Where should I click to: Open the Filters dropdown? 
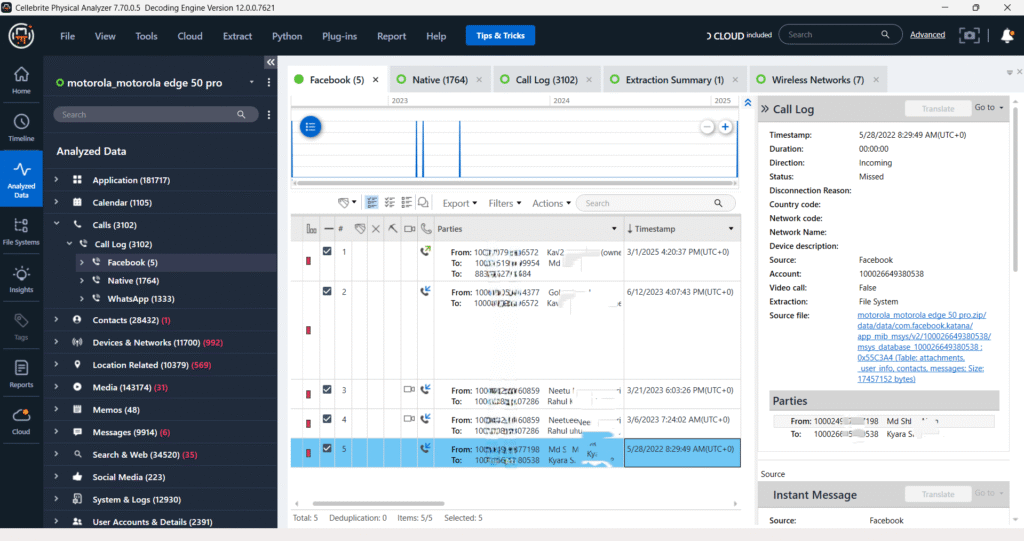(505, 203)
